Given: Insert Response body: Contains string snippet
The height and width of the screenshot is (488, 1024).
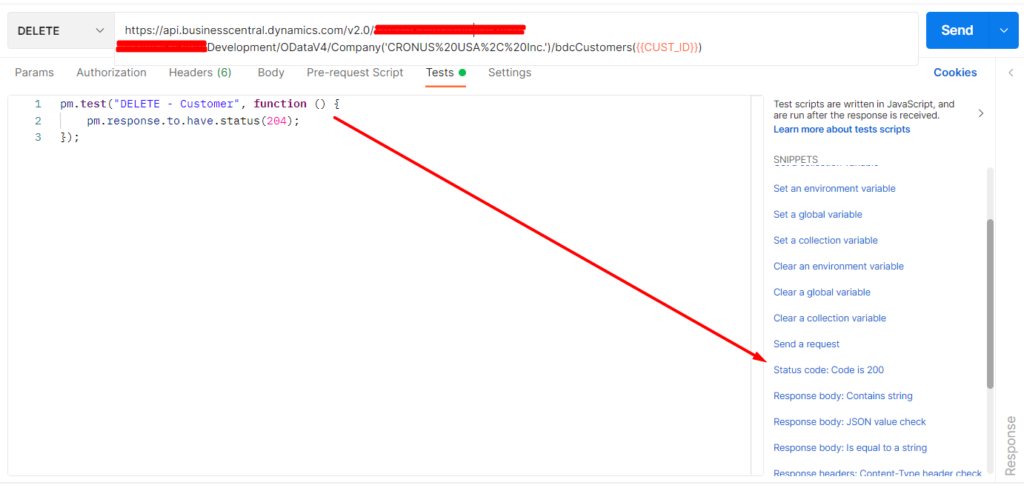Looking at the screenshot, I should pos(843,396).
